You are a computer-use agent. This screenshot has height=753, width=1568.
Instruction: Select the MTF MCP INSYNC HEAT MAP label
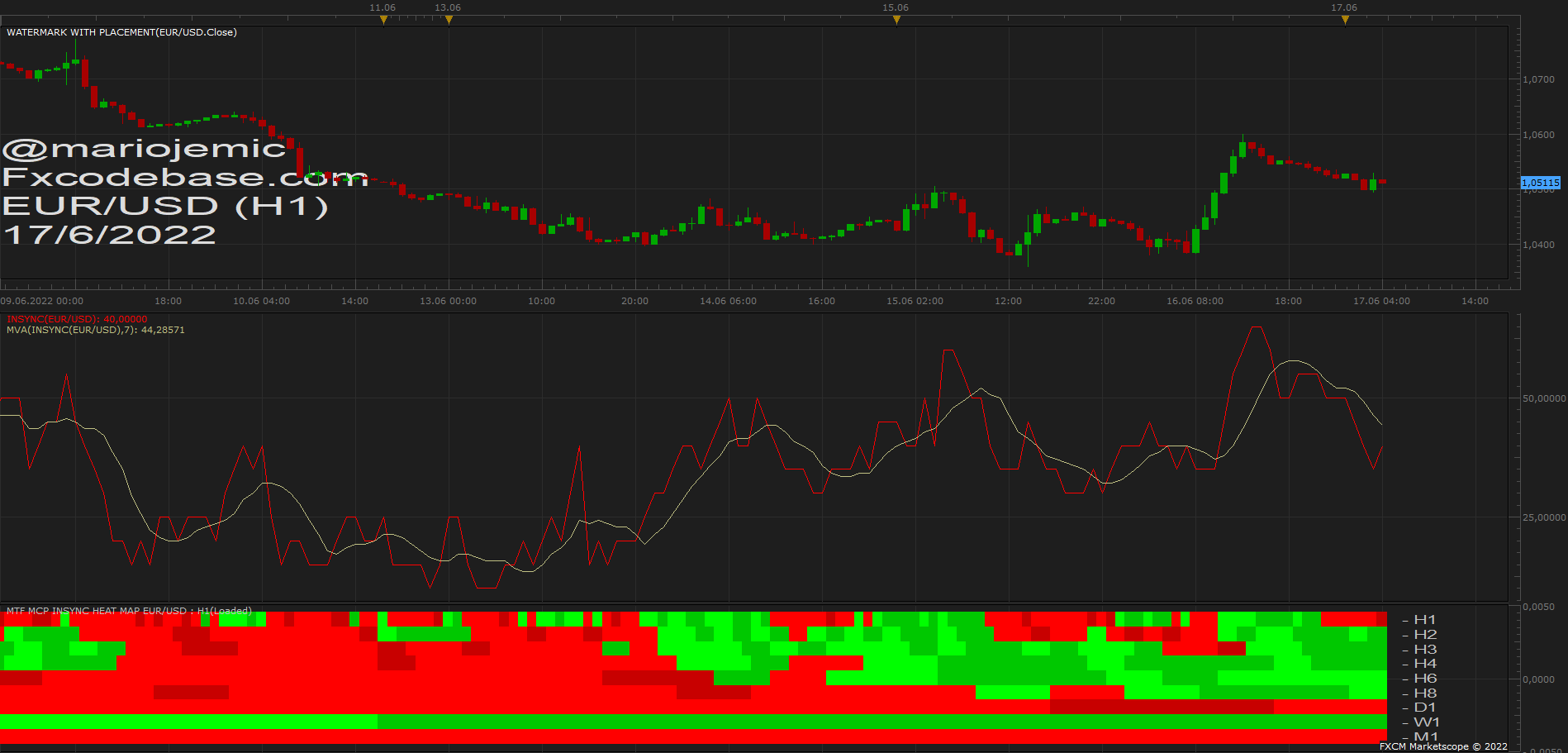(129, 611)
